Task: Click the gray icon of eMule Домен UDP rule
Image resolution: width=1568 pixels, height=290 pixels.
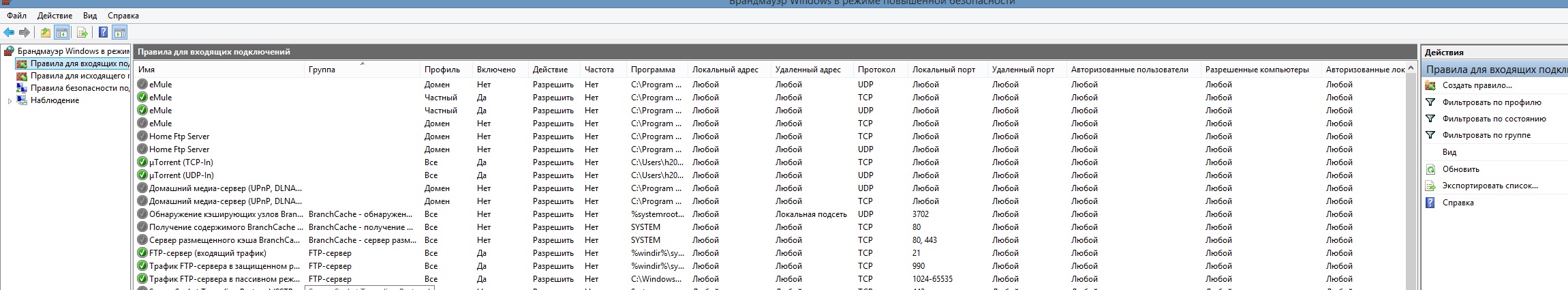Action: coord(142,85)
